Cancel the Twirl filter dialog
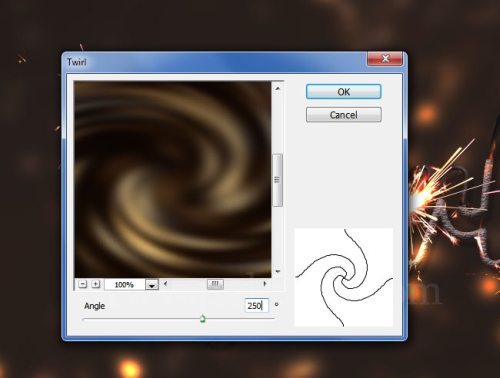The height and width of the screenshot is (378, 500). click(344, 115)
